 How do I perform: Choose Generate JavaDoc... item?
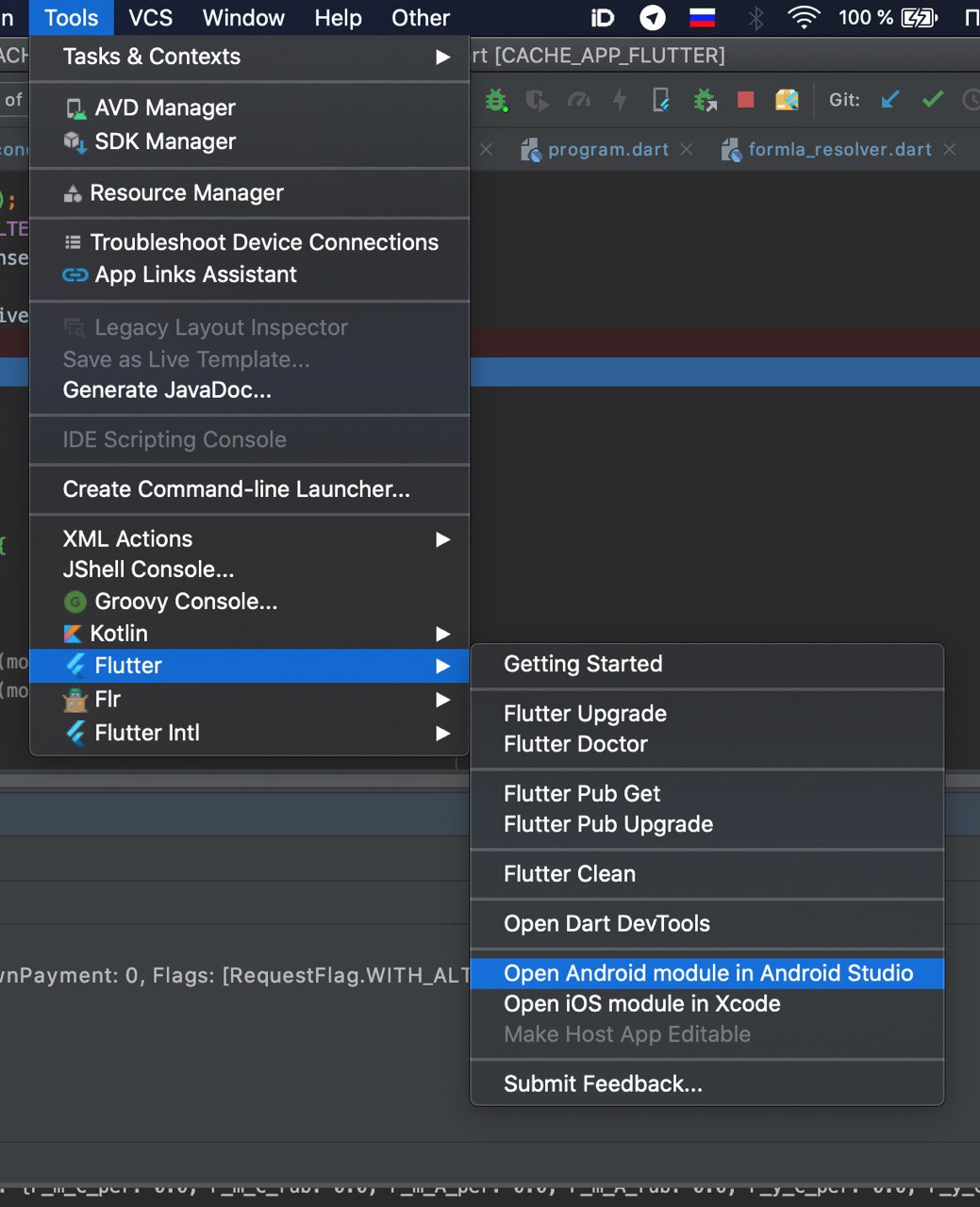click(x=250, y=389)
